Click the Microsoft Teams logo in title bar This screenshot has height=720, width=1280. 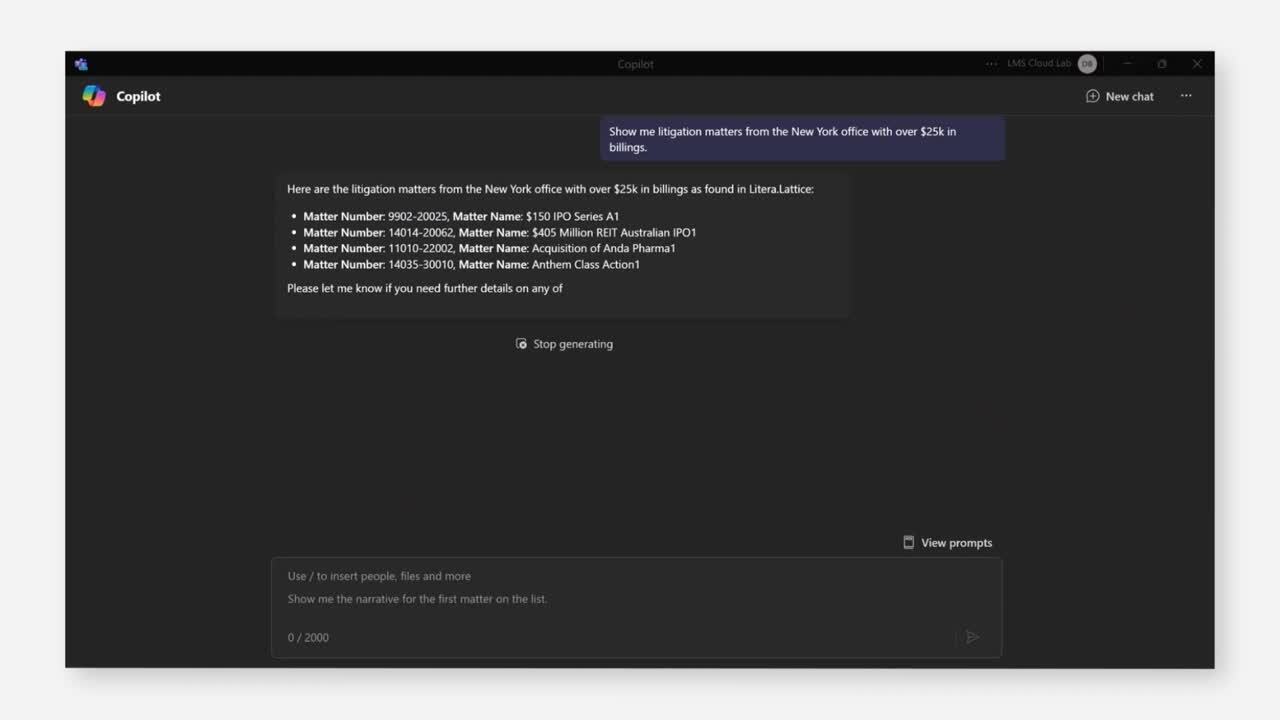pyautogui.click(x=81, y=64)
